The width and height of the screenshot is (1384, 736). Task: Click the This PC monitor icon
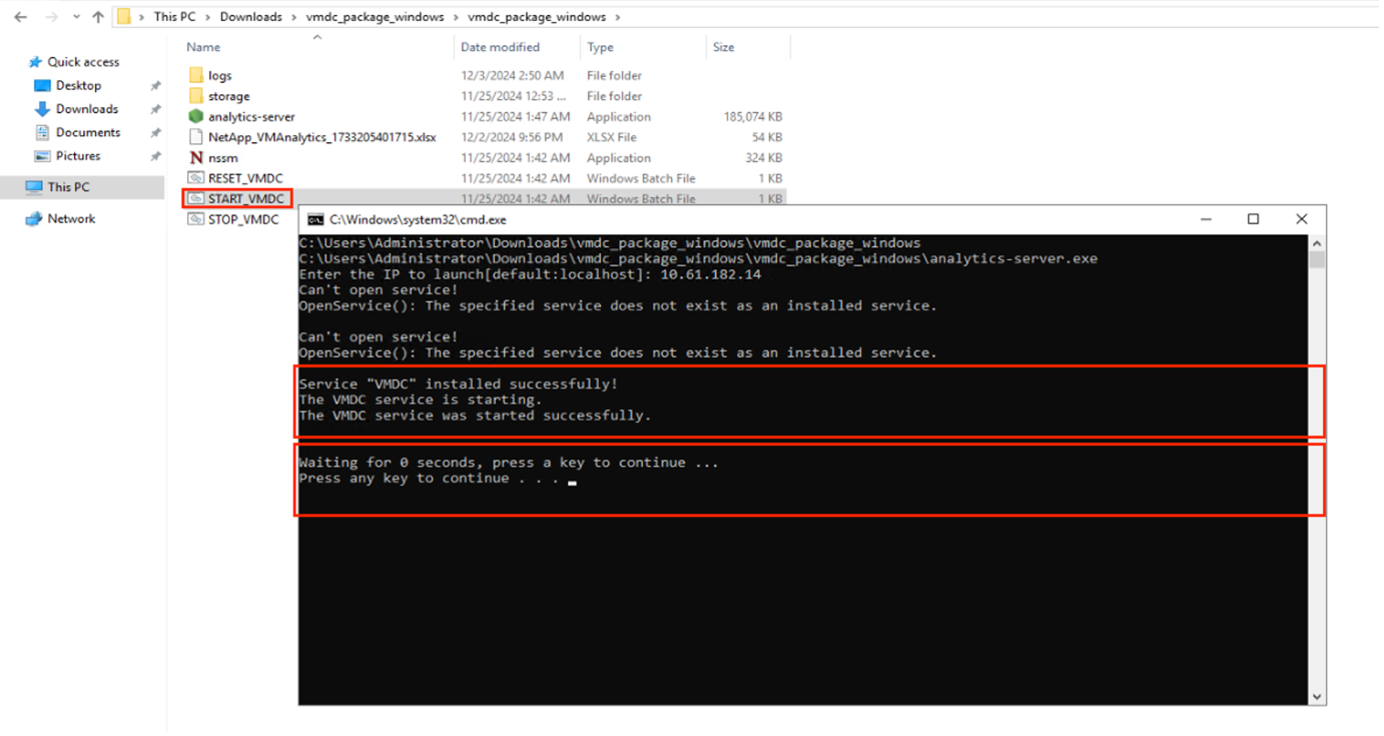[34, 187]
